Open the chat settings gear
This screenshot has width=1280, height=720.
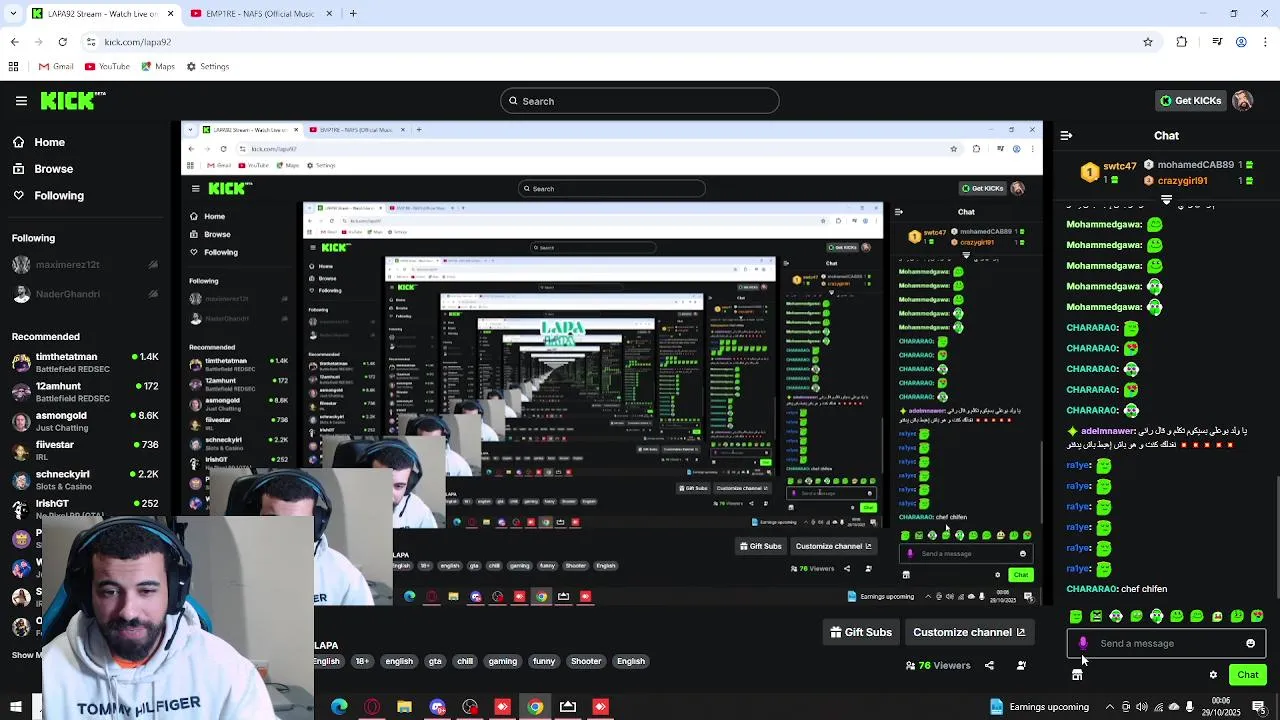point(1213,675)
